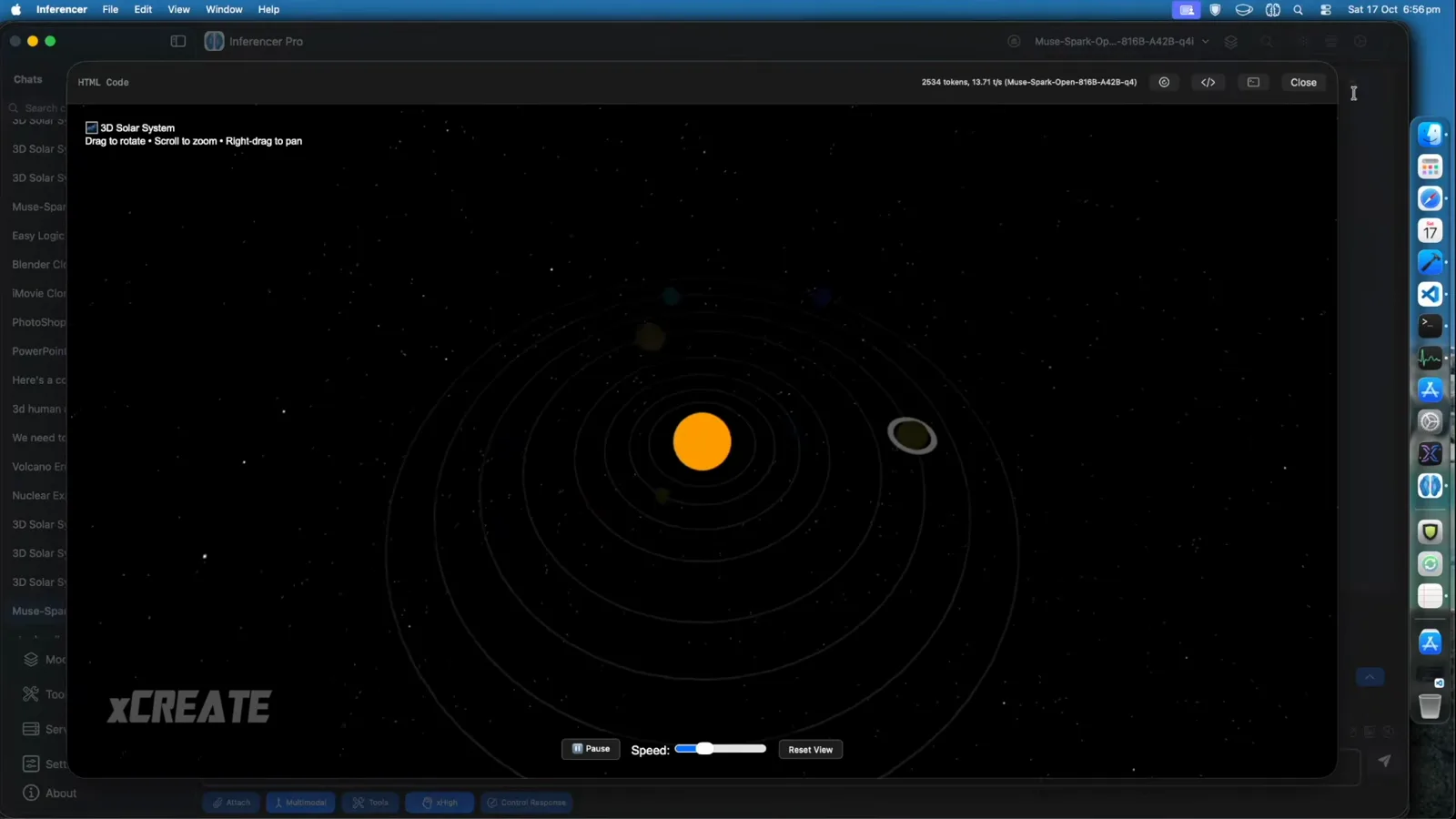This screenshot has width=1456, height=819.
Task: Click the Reset View button
Action: (x=810, y=750)
